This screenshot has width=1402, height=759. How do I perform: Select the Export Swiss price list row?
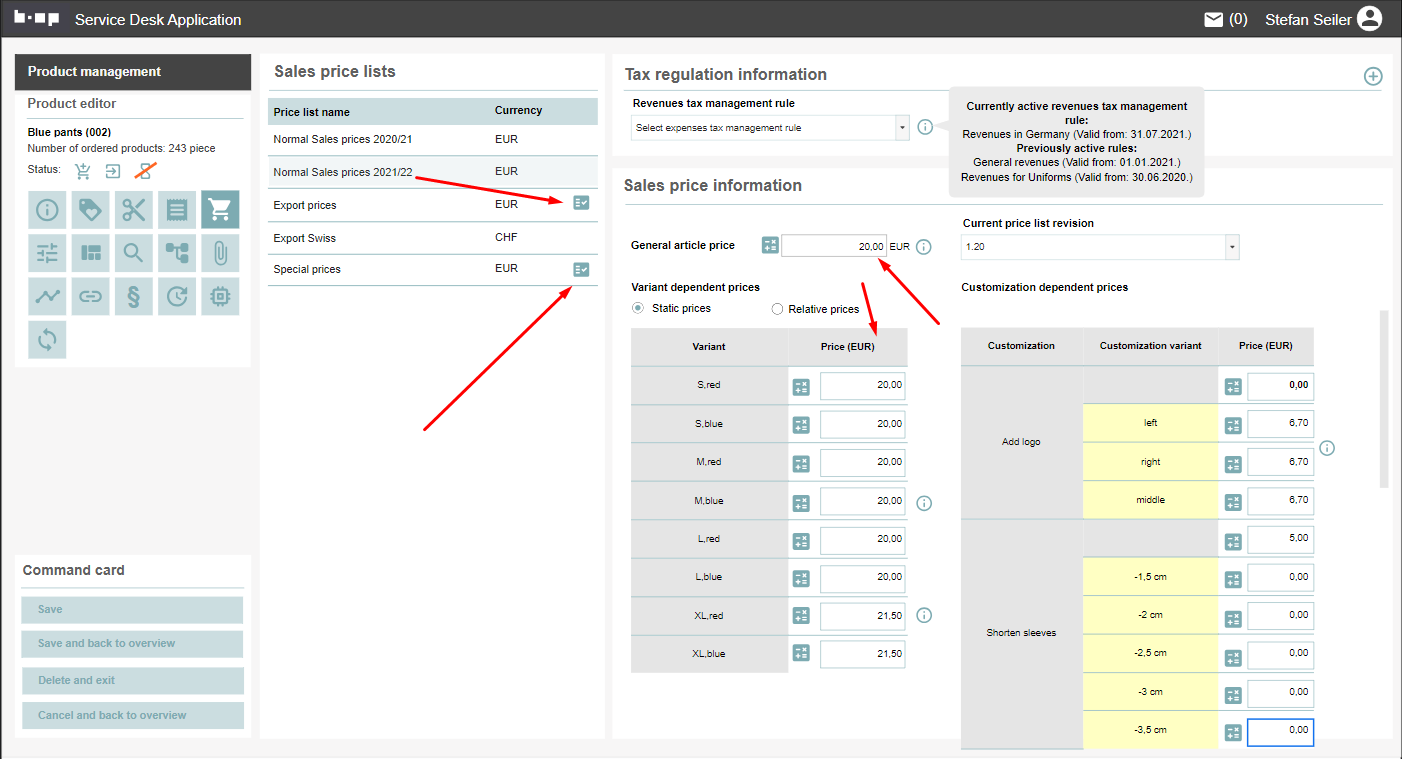pyautogui.click(x=432, y=238)
